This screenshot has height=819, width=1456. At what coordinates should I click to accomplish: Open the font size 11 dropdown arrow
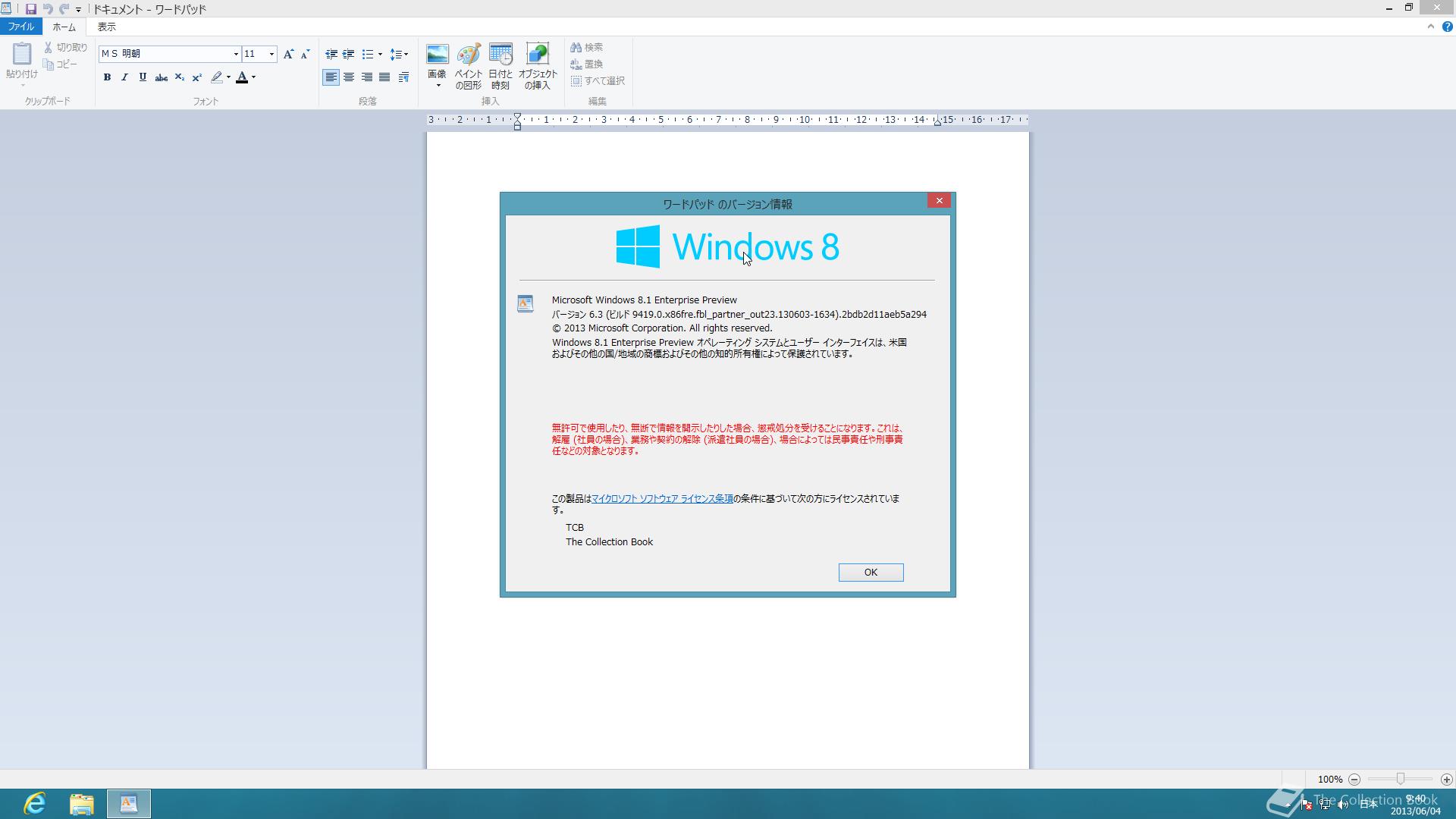(x=271, y=54)
